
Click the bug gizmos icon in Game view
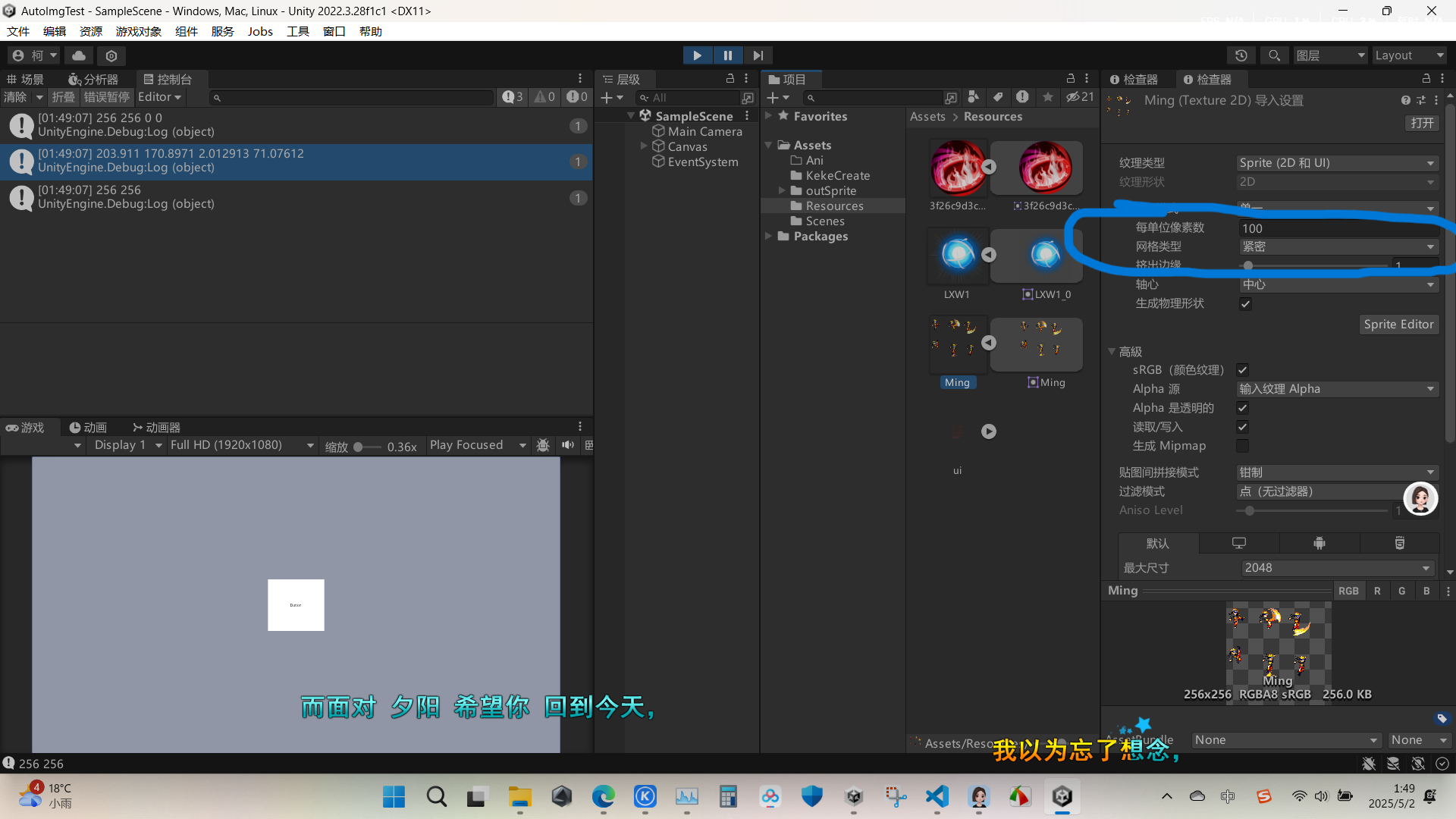click(x=543, y=445)
